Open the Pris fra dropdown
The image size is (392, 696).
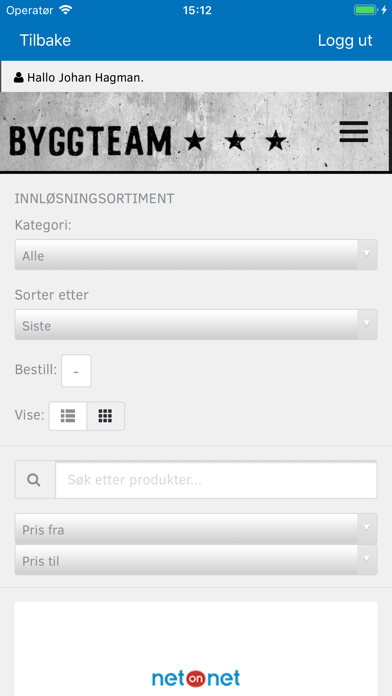click(x=196, y=529)
